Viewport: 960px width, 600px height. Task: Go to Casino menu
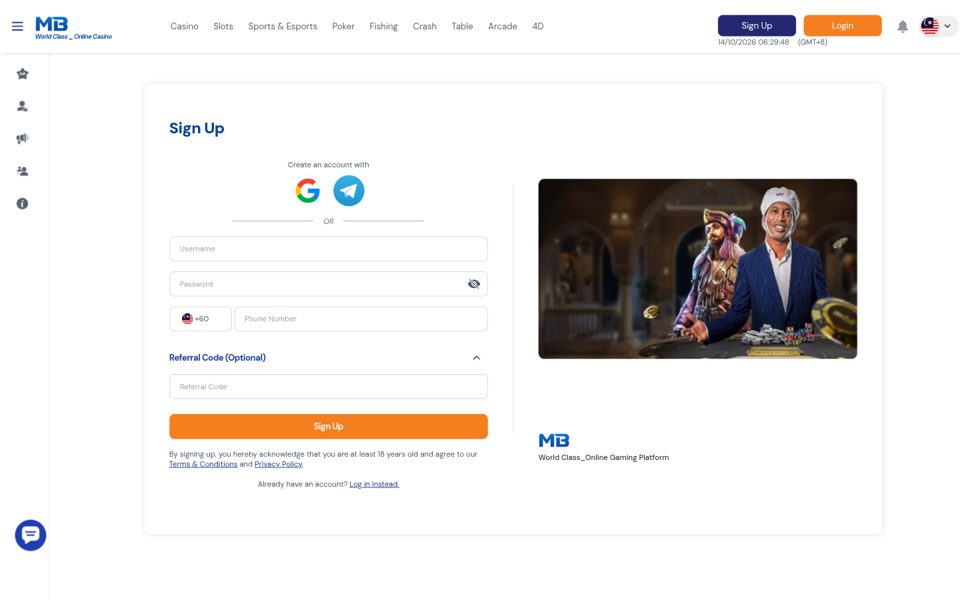184,26
